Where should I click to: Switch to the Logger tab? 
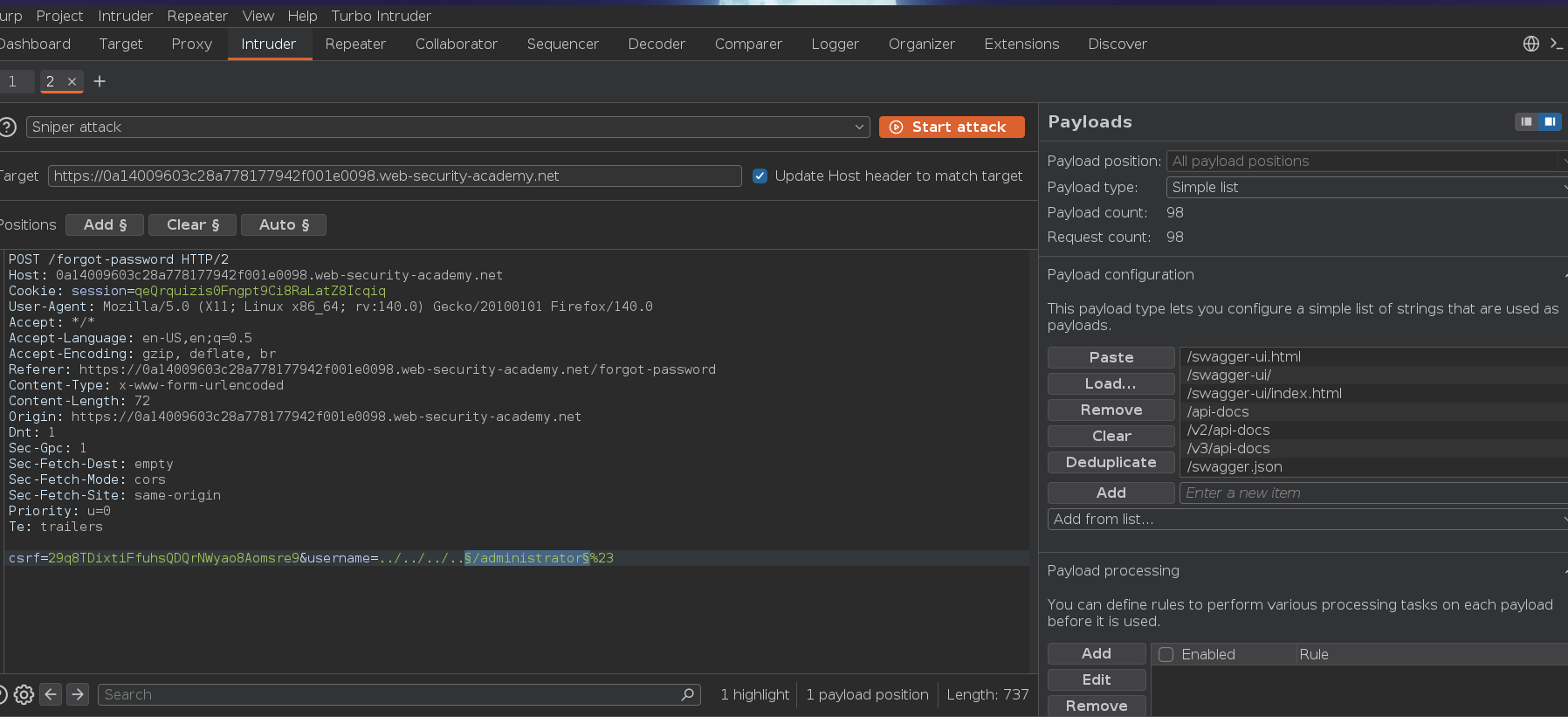835,44
